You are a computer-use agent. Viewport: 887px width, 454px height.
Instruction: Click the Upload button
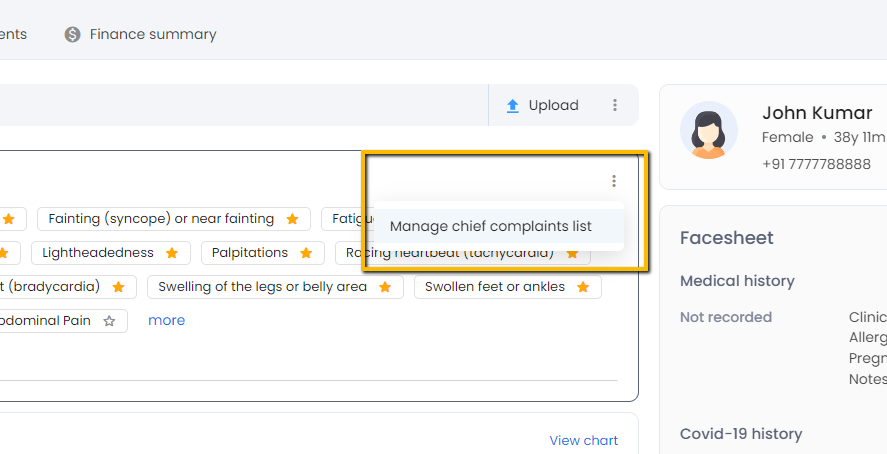pyautogui.click(x=542, y=105)
